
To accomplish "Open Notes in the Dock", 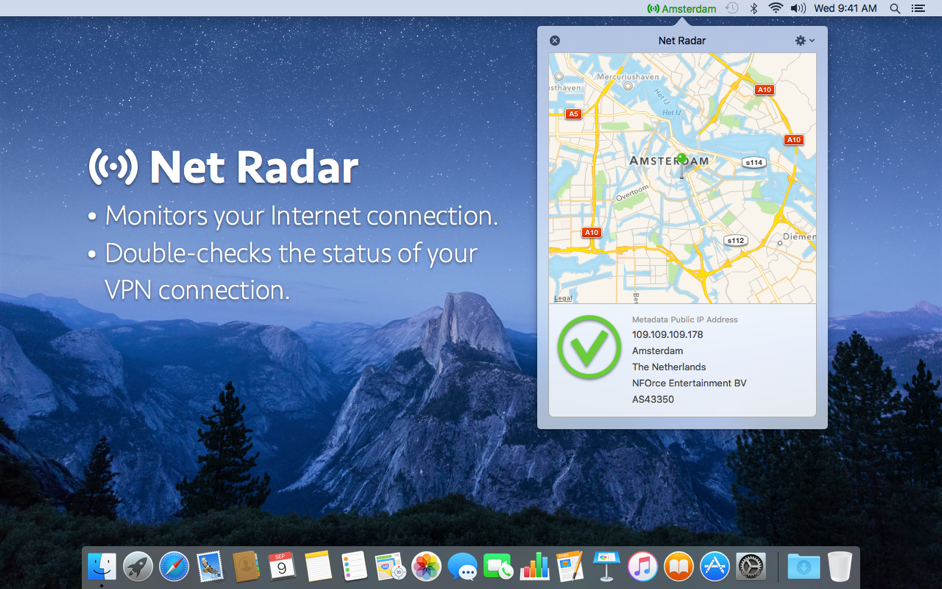I will click(x=318, y=566).
